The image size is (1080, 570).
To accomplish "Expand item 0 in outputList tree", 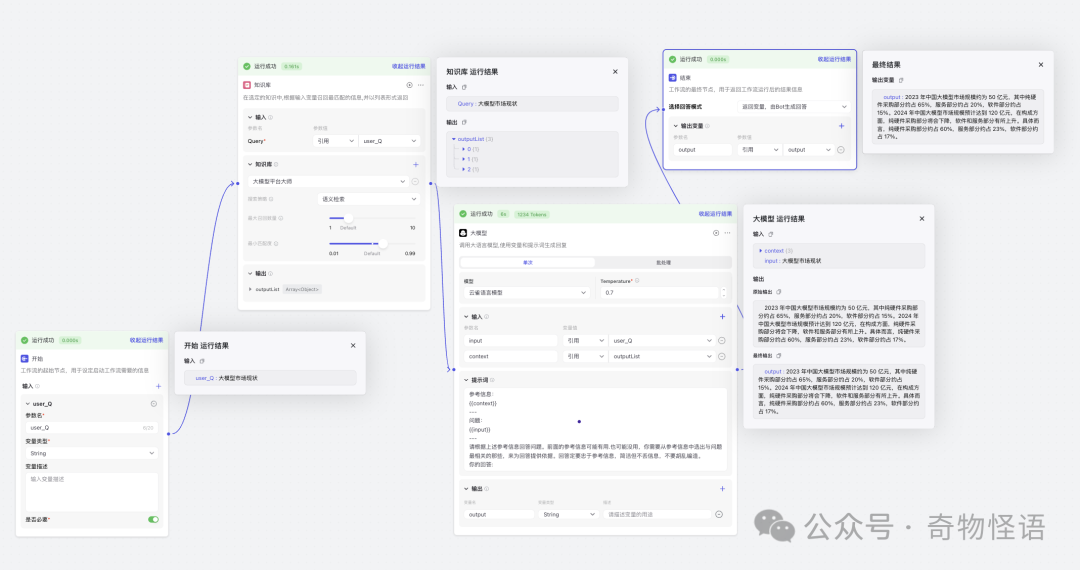I will [462, 149].
